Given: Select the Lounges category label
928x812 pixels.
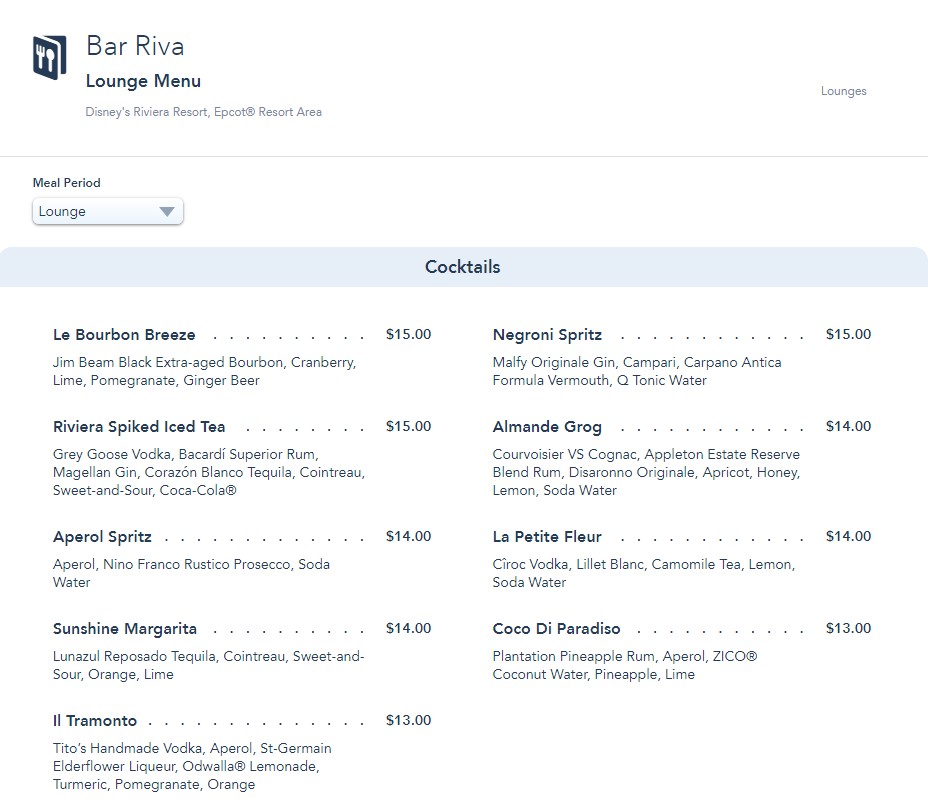Looking at the screenshot, I should 843,91.
